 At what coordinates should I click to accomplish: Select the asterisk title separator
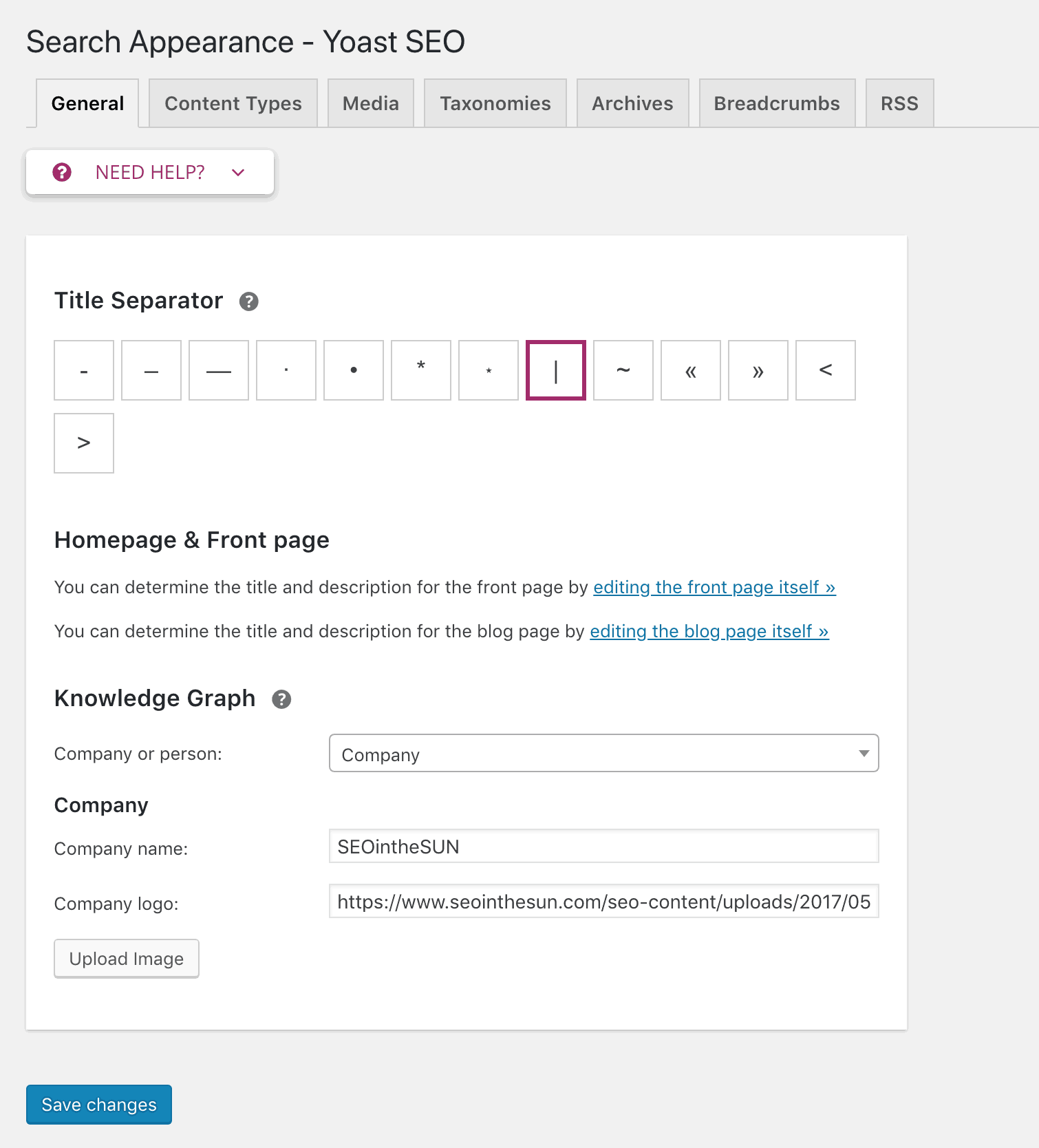point(421,370)
